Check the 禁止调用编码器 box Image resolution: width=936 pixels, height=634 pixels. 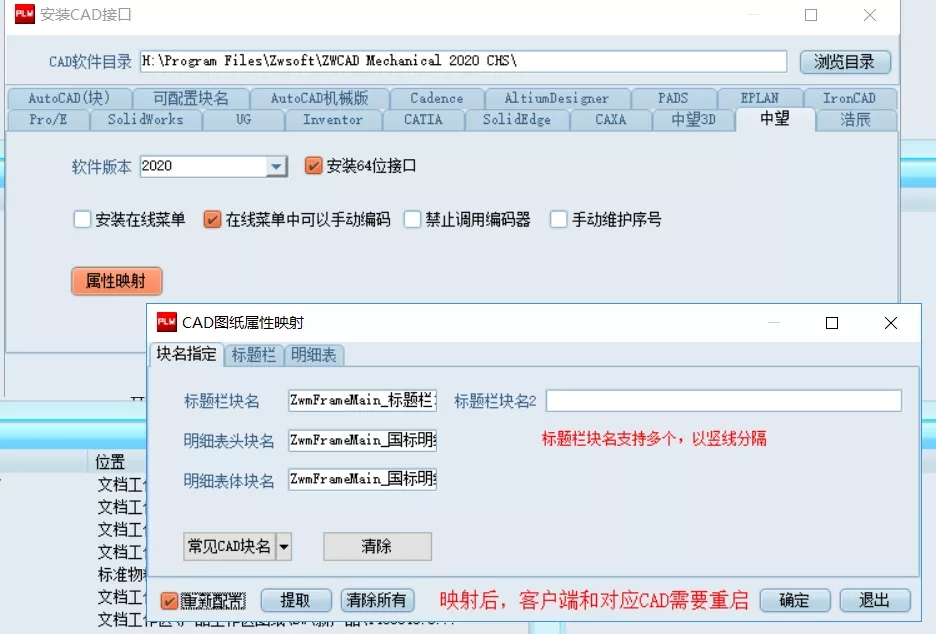413,220
